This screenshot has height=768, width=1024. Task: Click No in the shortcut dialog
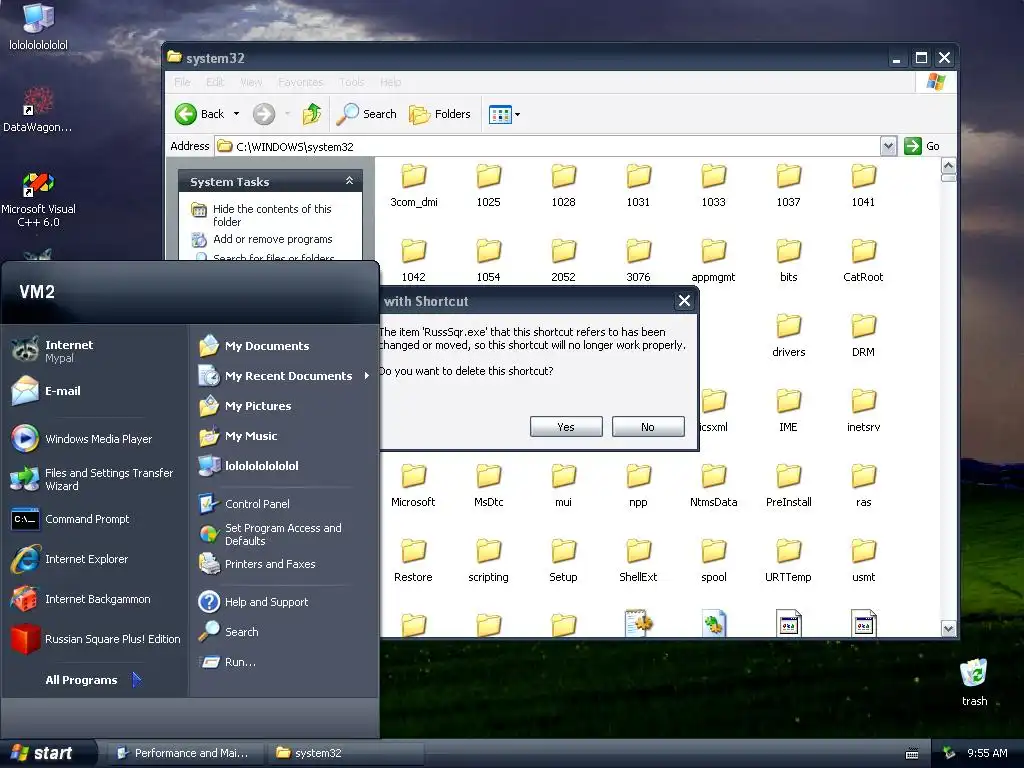pyautogui.click(x=648, y=426)
